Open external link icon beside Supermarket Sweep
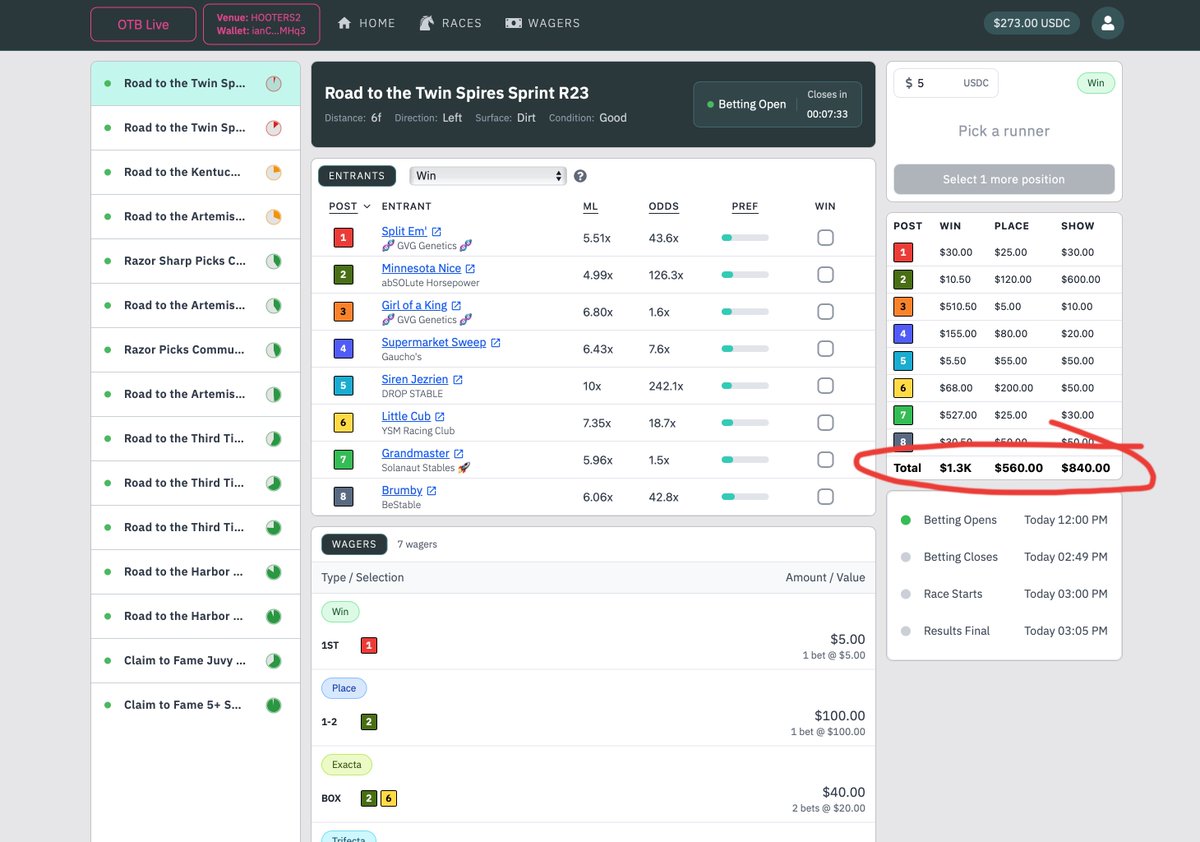 coord(495,343)
